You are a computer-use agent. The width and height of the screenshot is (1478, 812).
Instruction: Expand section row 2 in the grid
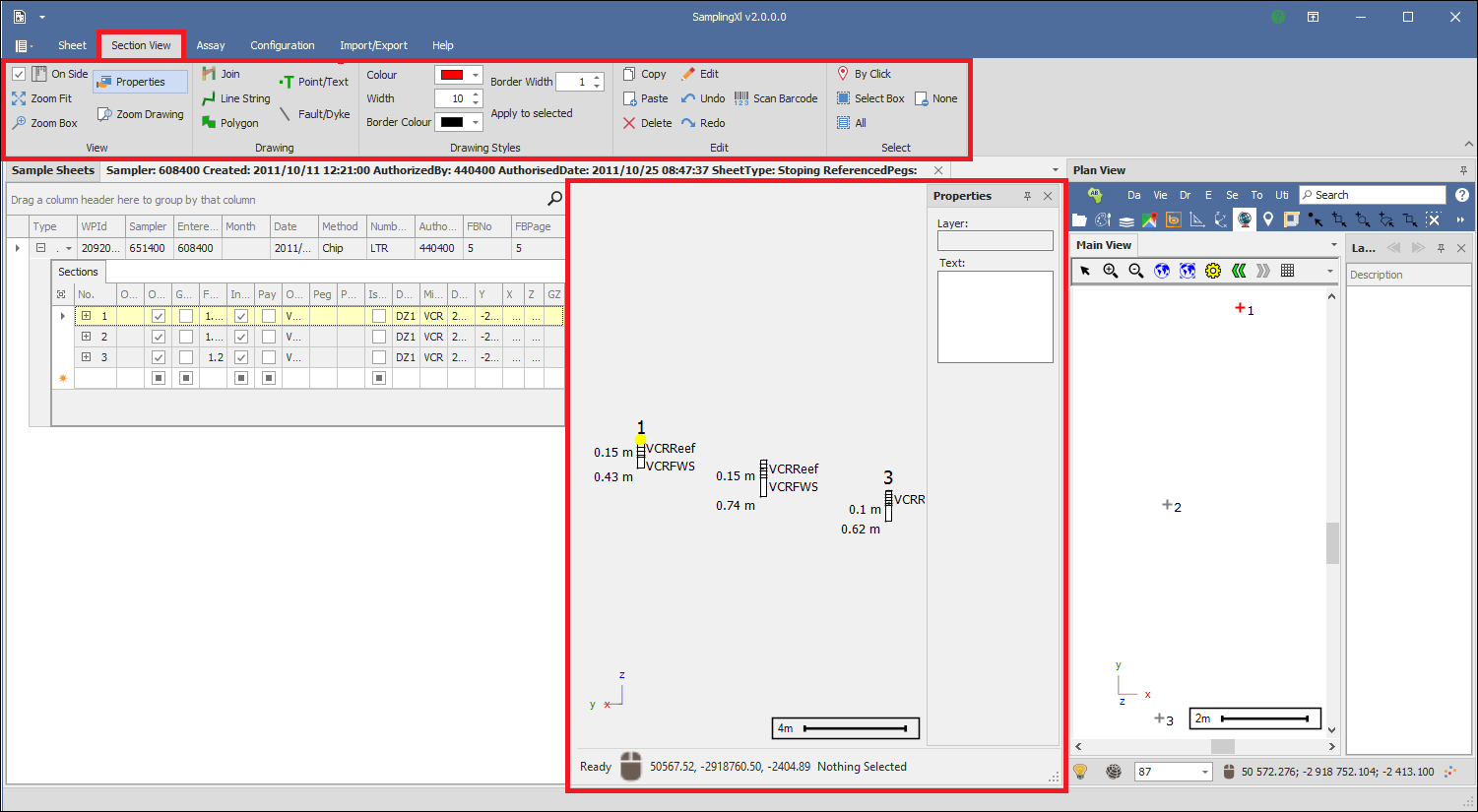click(86, 337)
